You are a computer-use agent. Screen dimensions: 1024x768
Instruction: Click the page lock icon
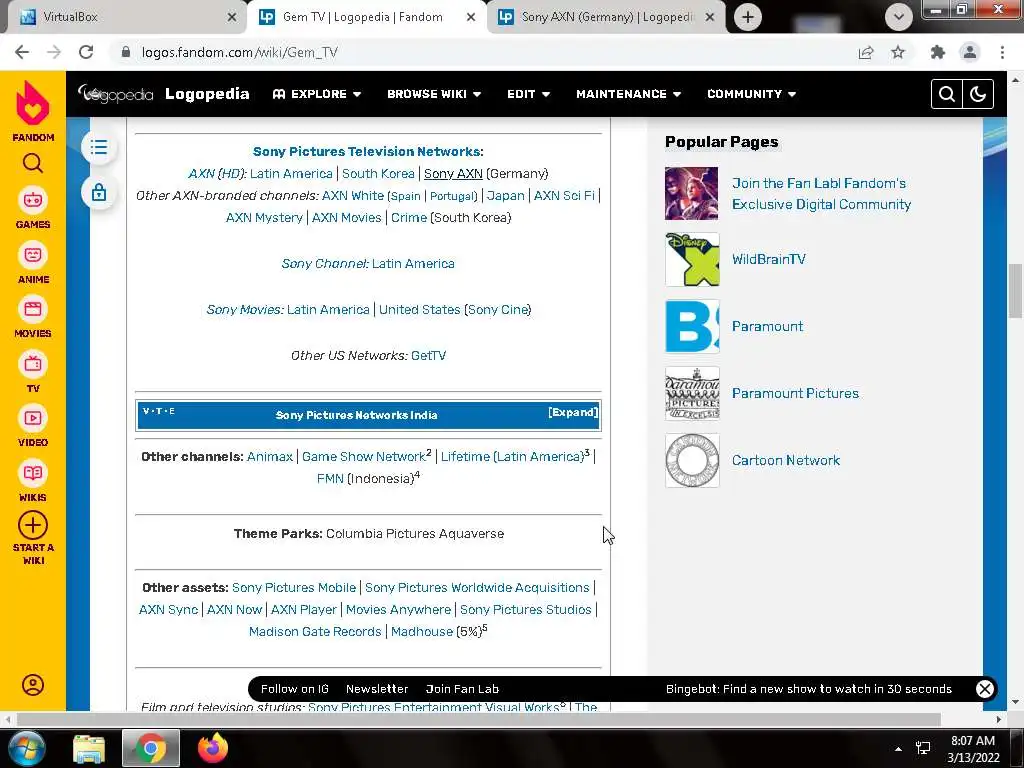[99, 193]
